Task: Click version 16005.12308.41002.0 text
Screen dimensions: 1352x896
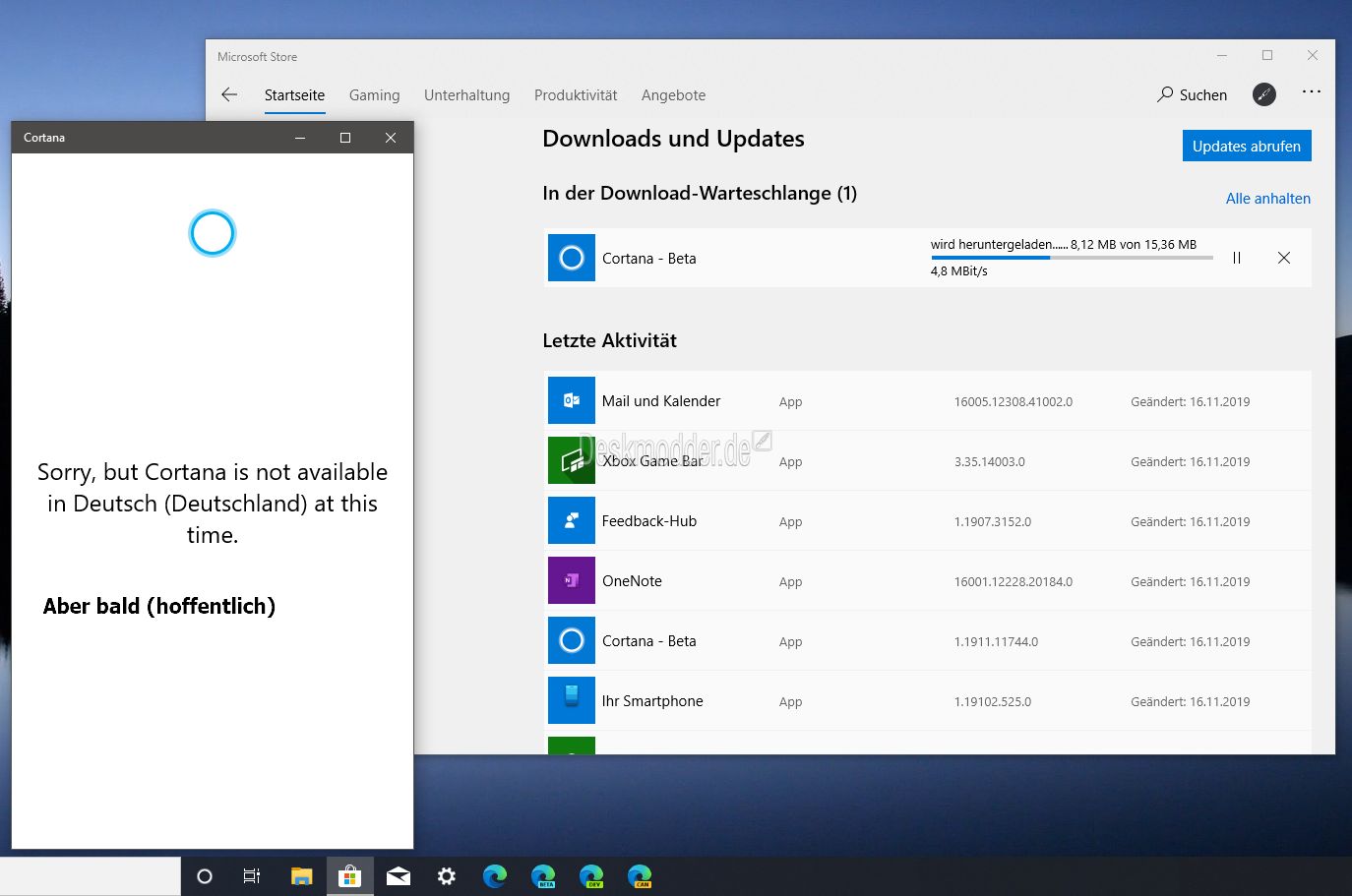Action: click(x=1014, y=402)
